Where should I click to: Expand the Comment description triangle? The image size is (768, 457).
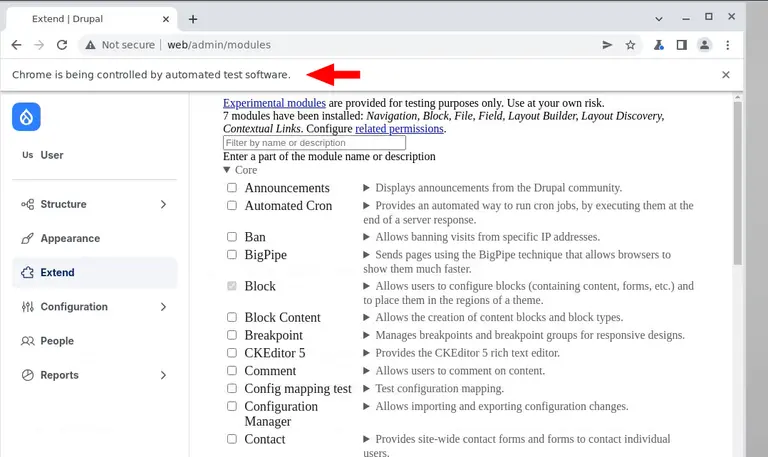[366, 370]
